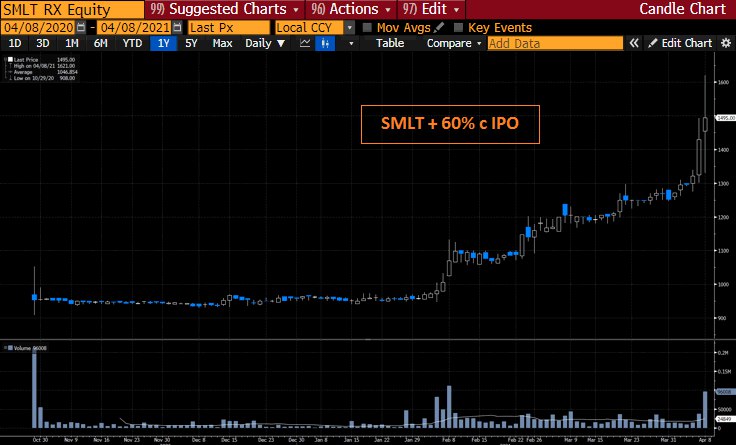Collapse the panel with double chevron icon
Viewport: 736px width, 445px height.
point(634,43)
